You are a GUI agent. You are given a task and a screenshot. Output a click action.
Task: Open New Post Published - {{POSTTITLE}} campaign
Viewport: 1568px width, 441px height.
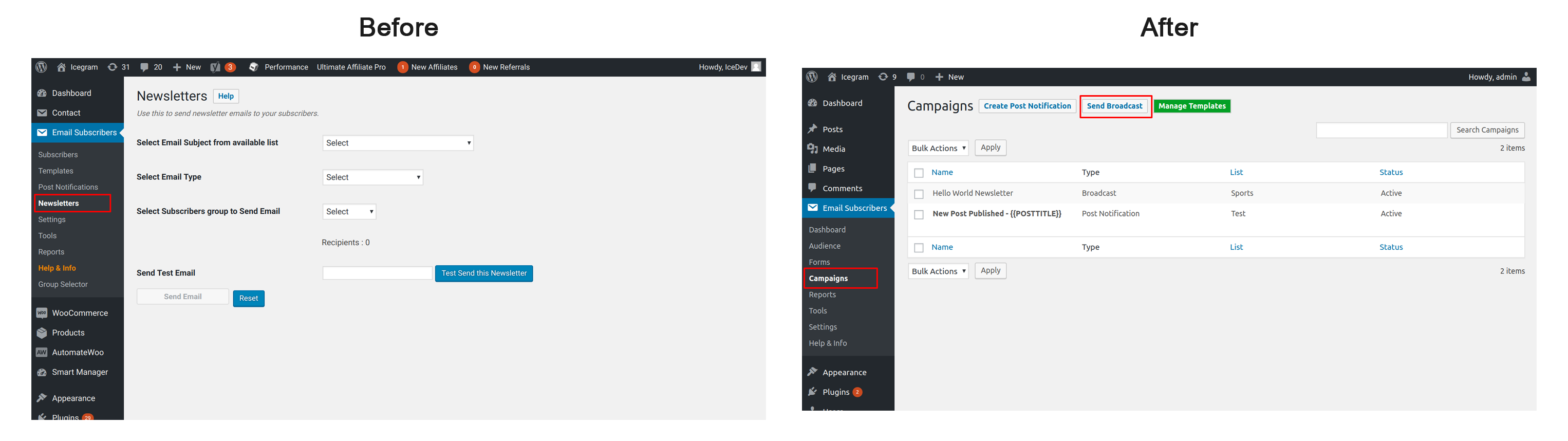coord(996,214)
